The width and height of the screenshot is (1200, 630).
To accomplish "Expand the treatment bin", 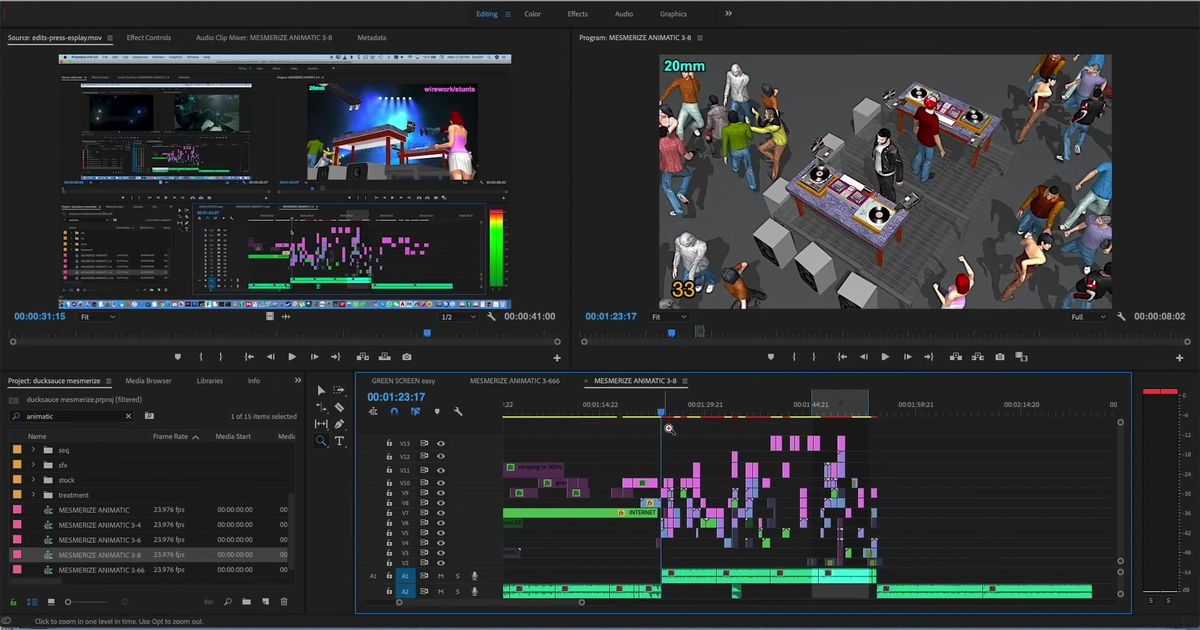I will click(33, 495).
